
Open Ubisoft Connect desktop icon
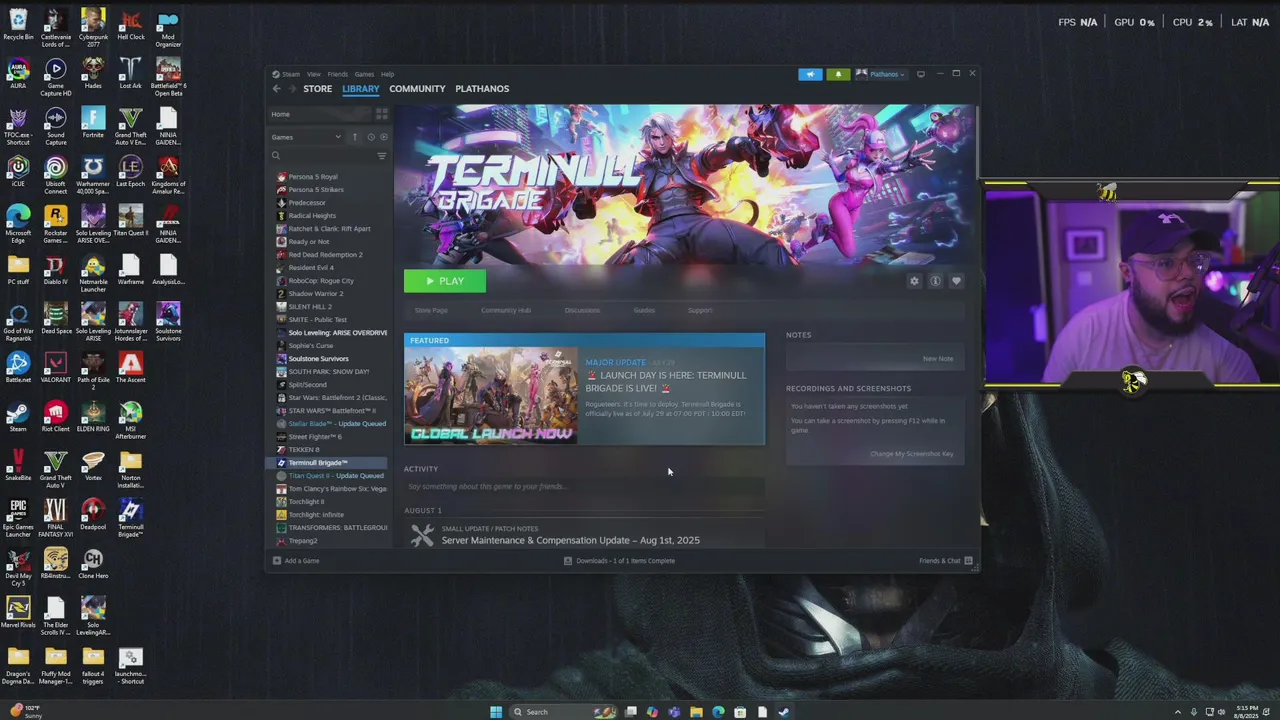pos(56,176)
